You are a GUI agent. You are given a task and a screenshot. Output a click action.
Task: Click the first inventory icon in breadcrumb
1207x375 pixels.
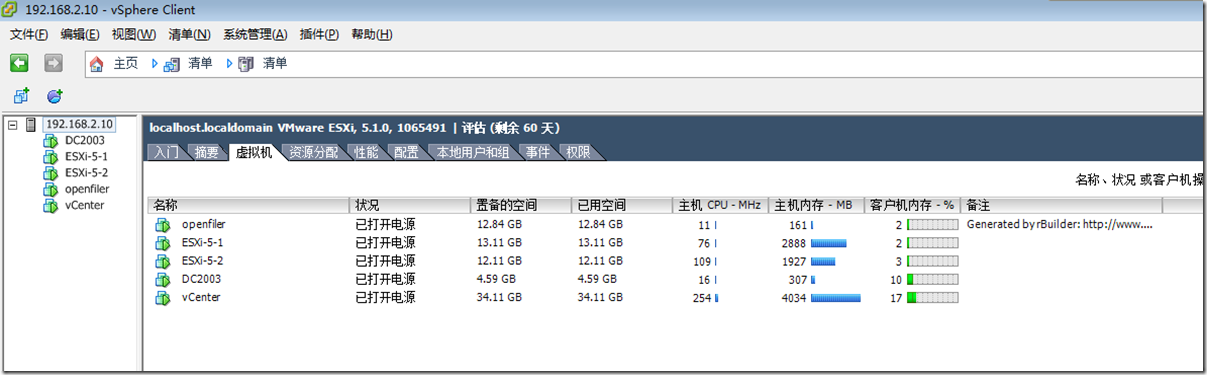pos(171,64)
